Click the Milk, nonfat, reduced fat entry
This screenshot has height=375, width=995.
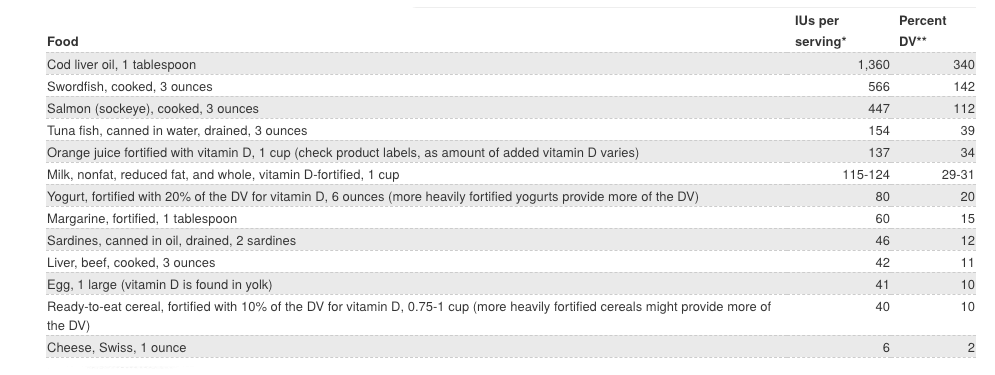pos(223,174)
